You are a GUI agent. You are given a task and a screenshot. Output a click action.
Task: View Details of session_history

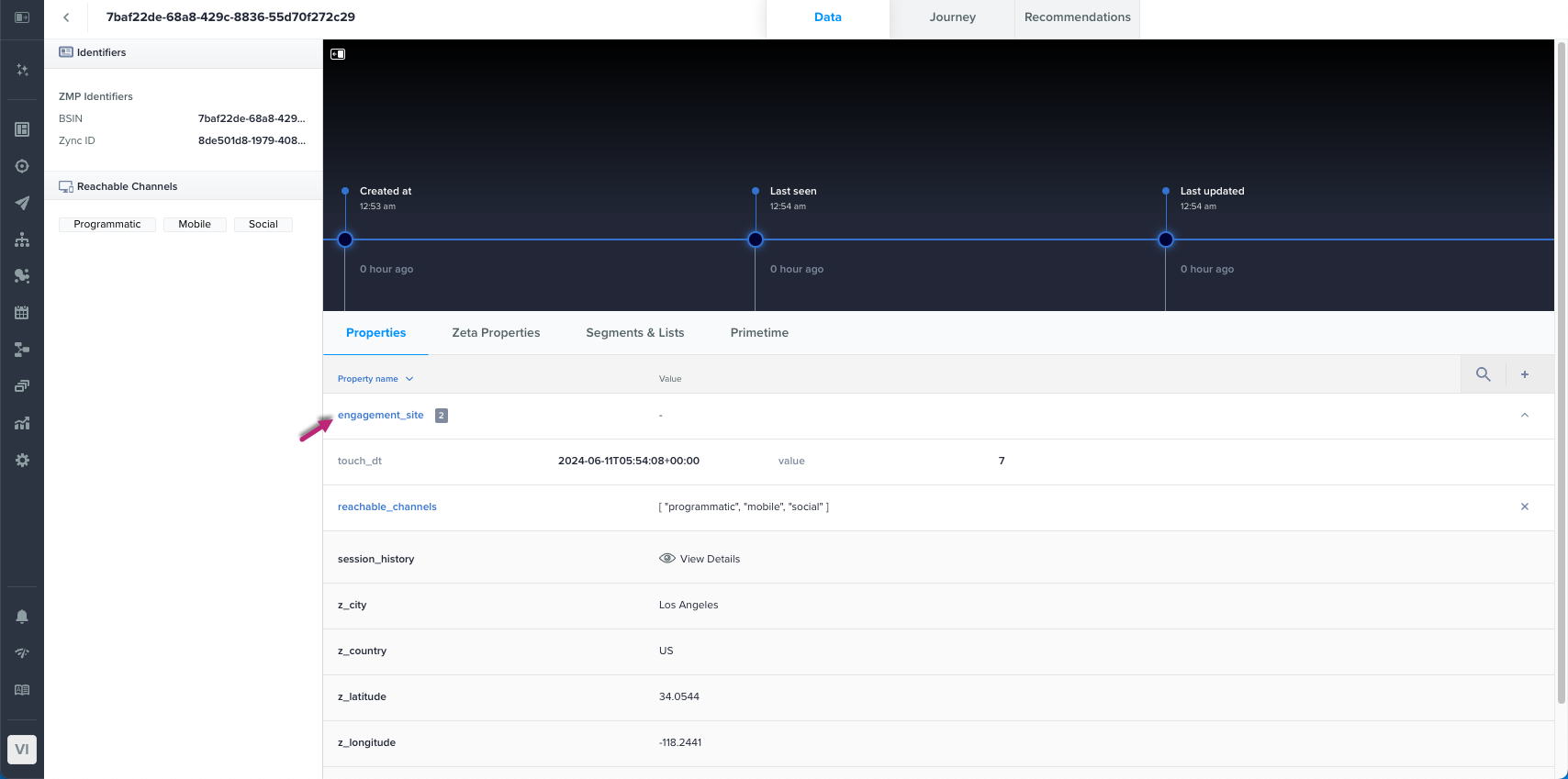pos(700,559)
